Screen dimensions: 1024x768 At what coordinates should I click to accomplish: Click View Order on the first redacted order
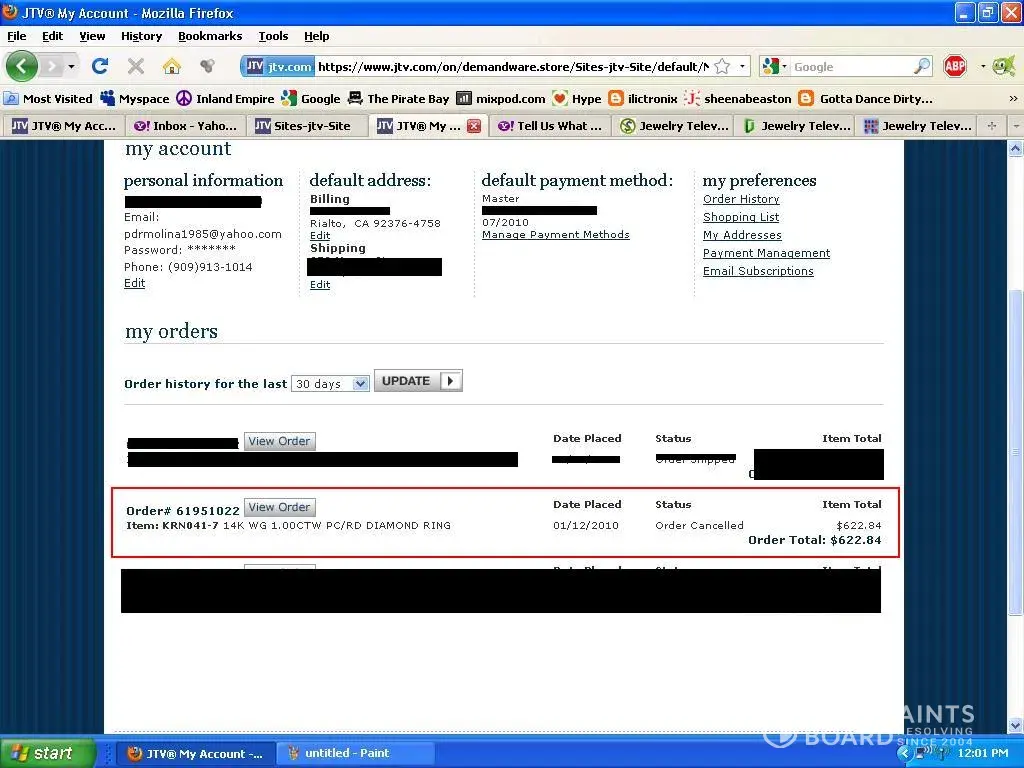(280, 441)
